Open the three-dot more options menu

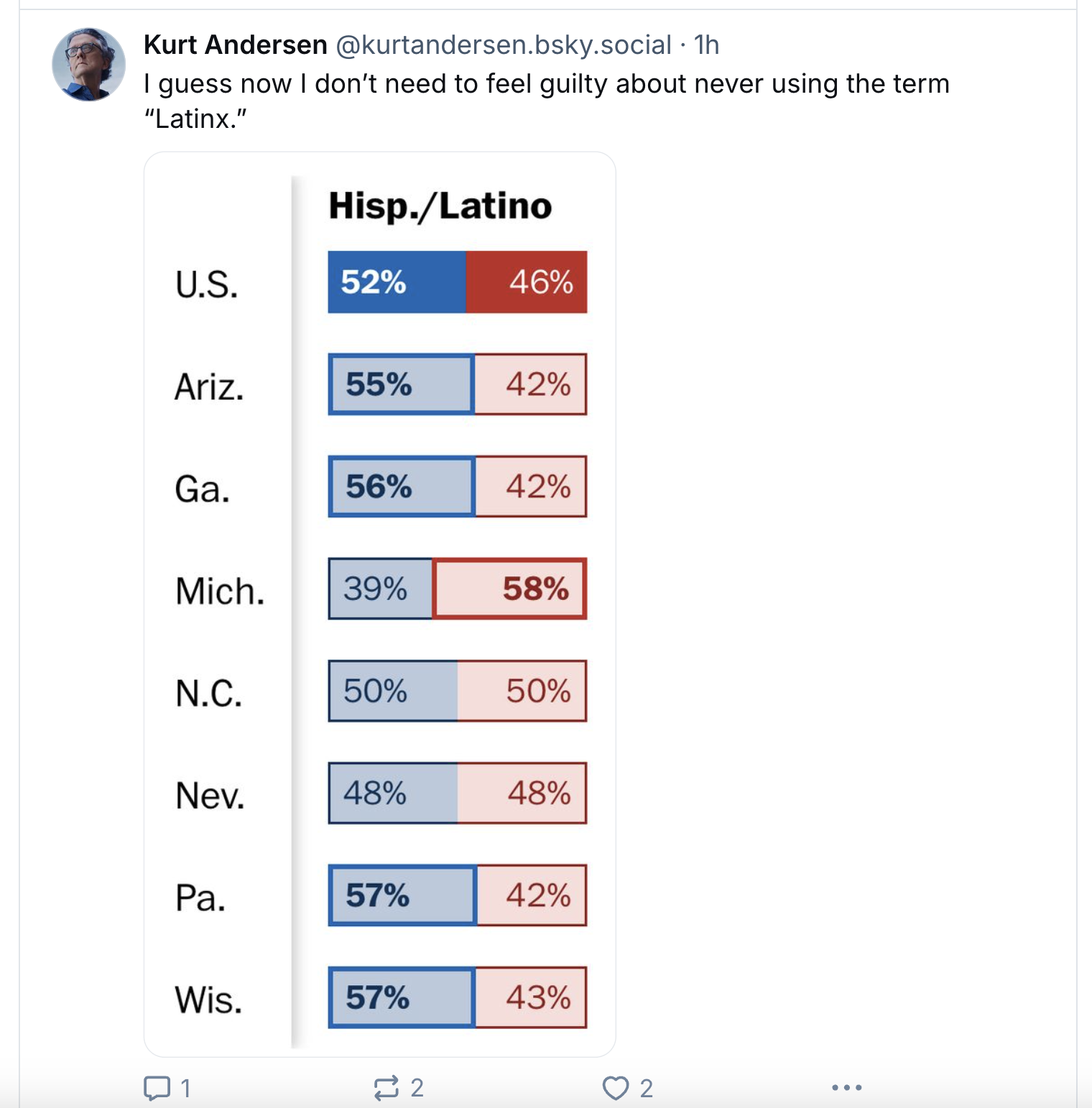point(847,1088)
